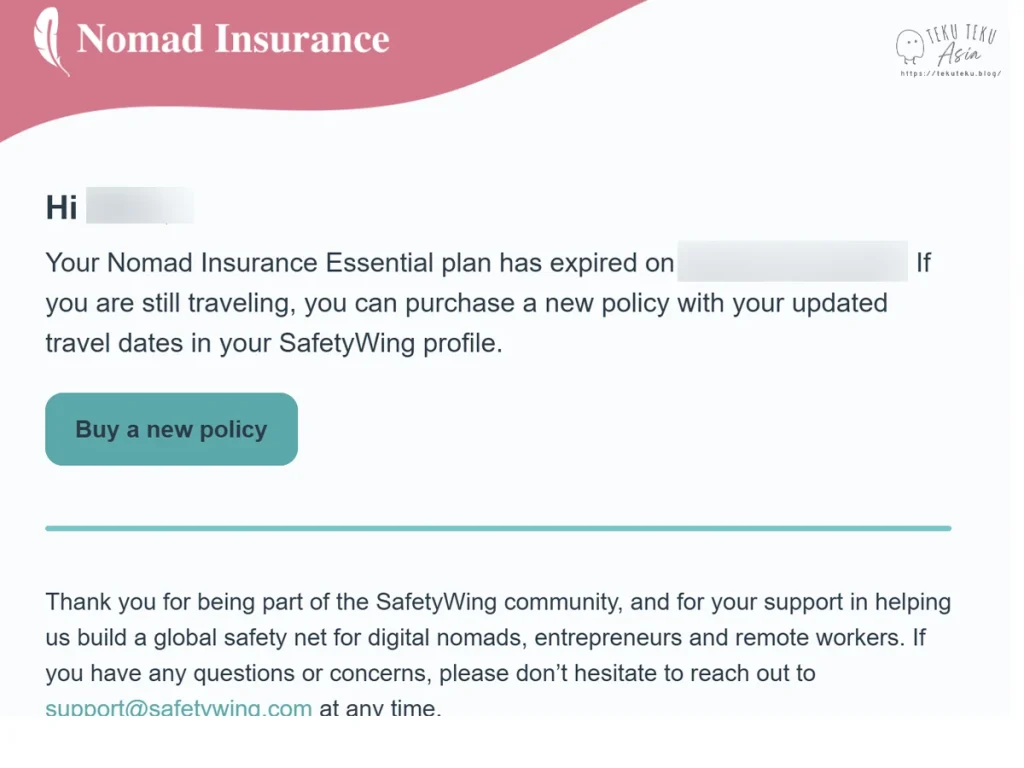Click the blurred recipient name after Hi
This screenshot has height=768, width=1024.
[139, 207]
